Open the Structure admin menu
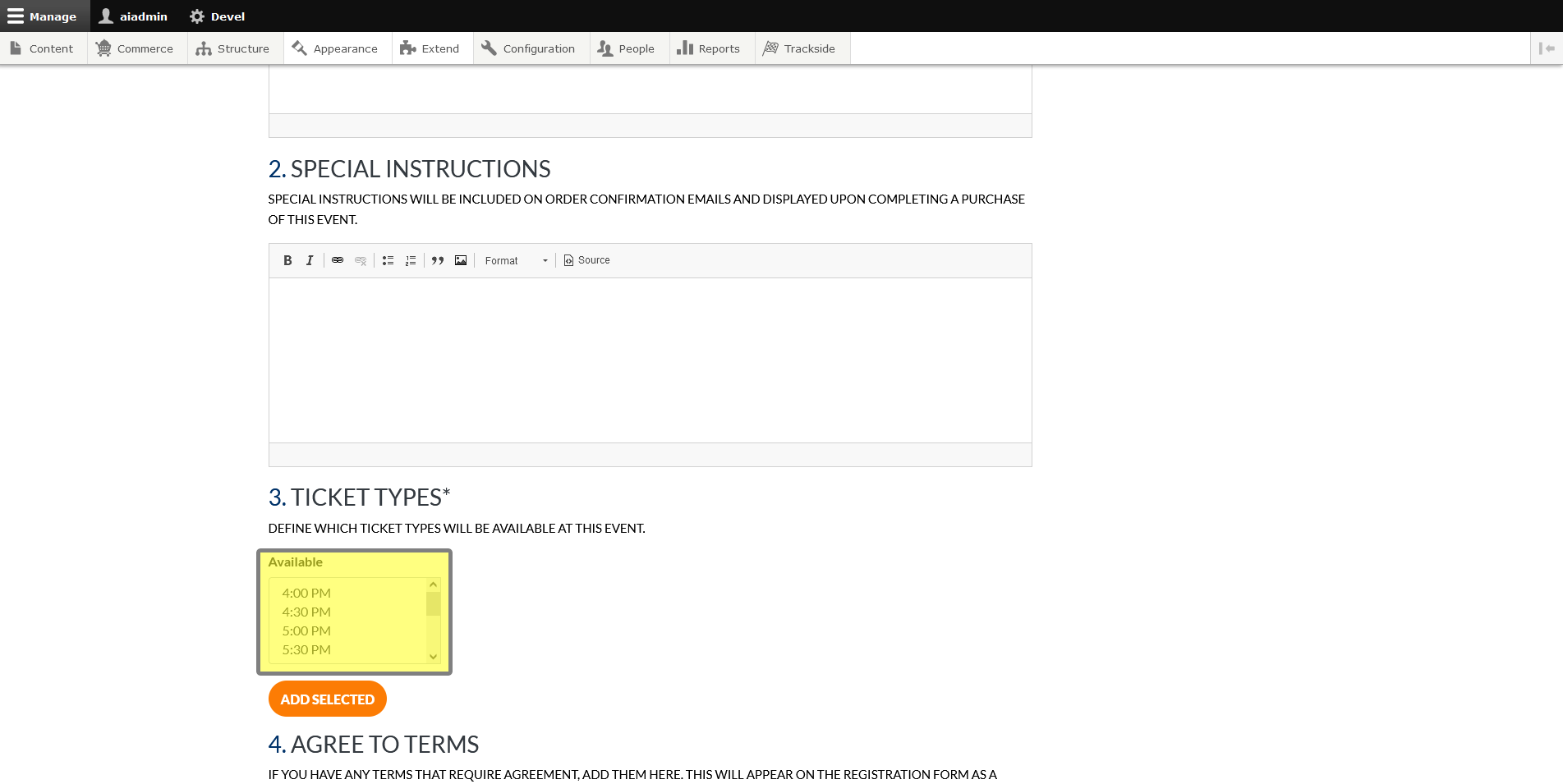1563x784 pixels. (234, 48)
